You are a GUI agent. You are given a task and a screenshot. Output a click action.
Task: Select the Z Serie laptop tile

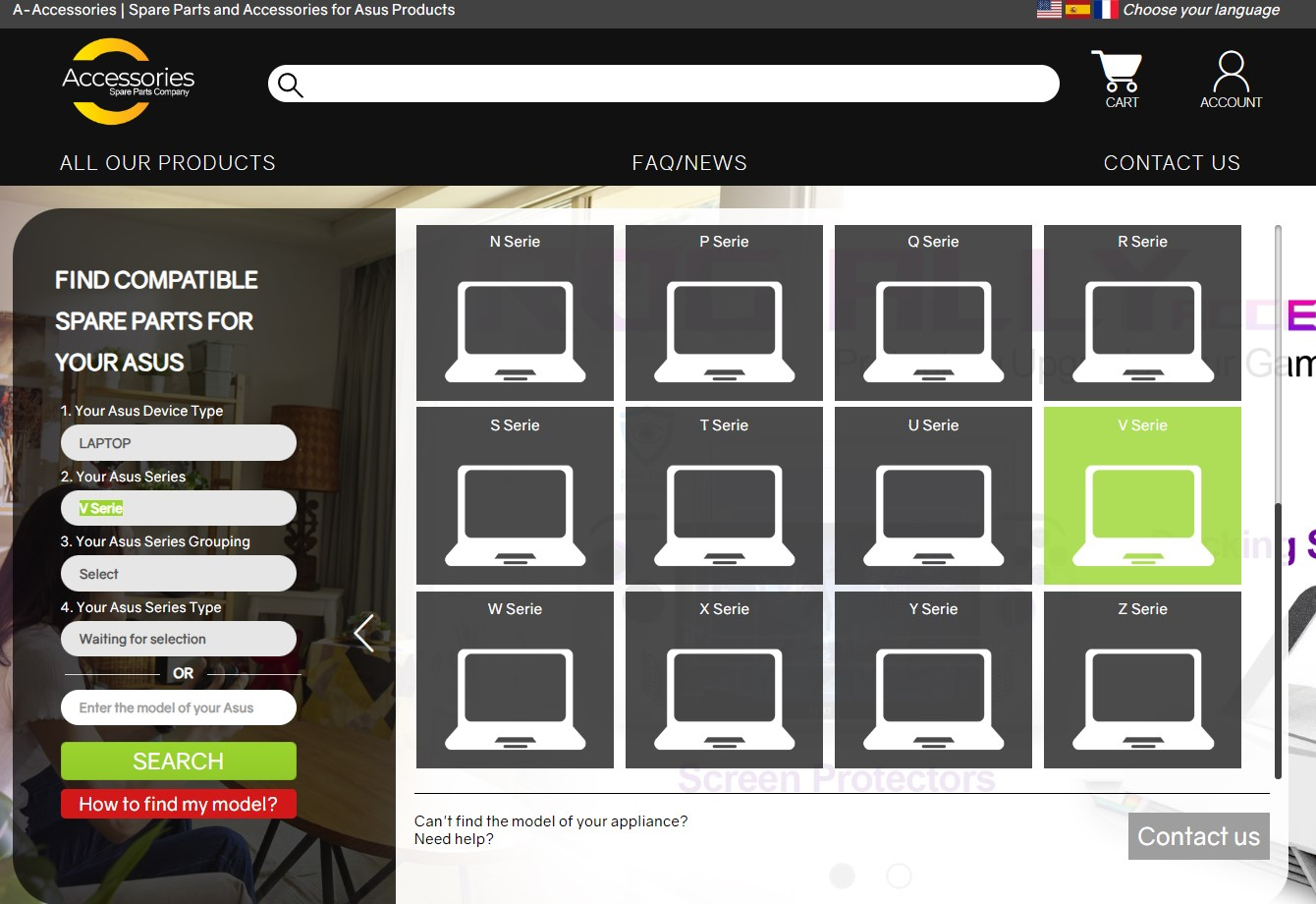click(1142, 680)
